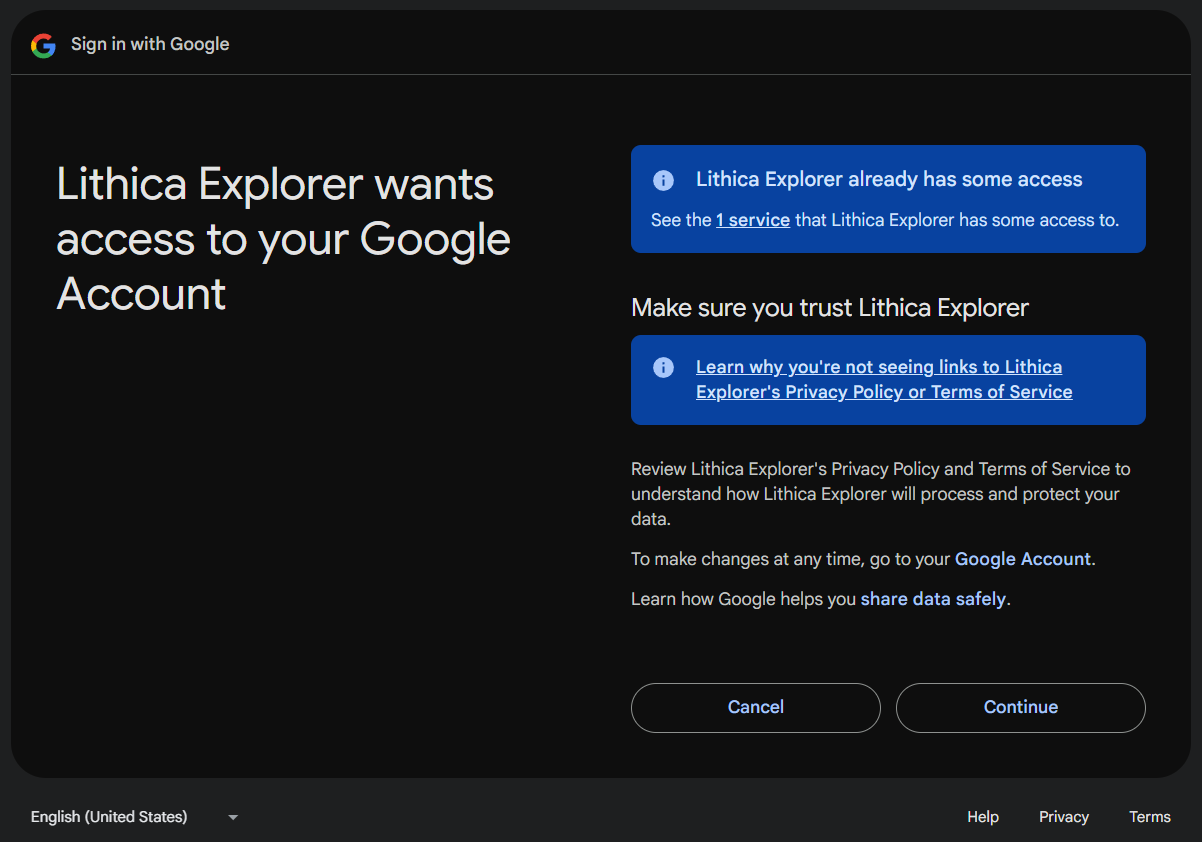This screenshot has height=842, width=1202.
Task: Open the English (United States) language dropdown
Action: tap(134, 817)
